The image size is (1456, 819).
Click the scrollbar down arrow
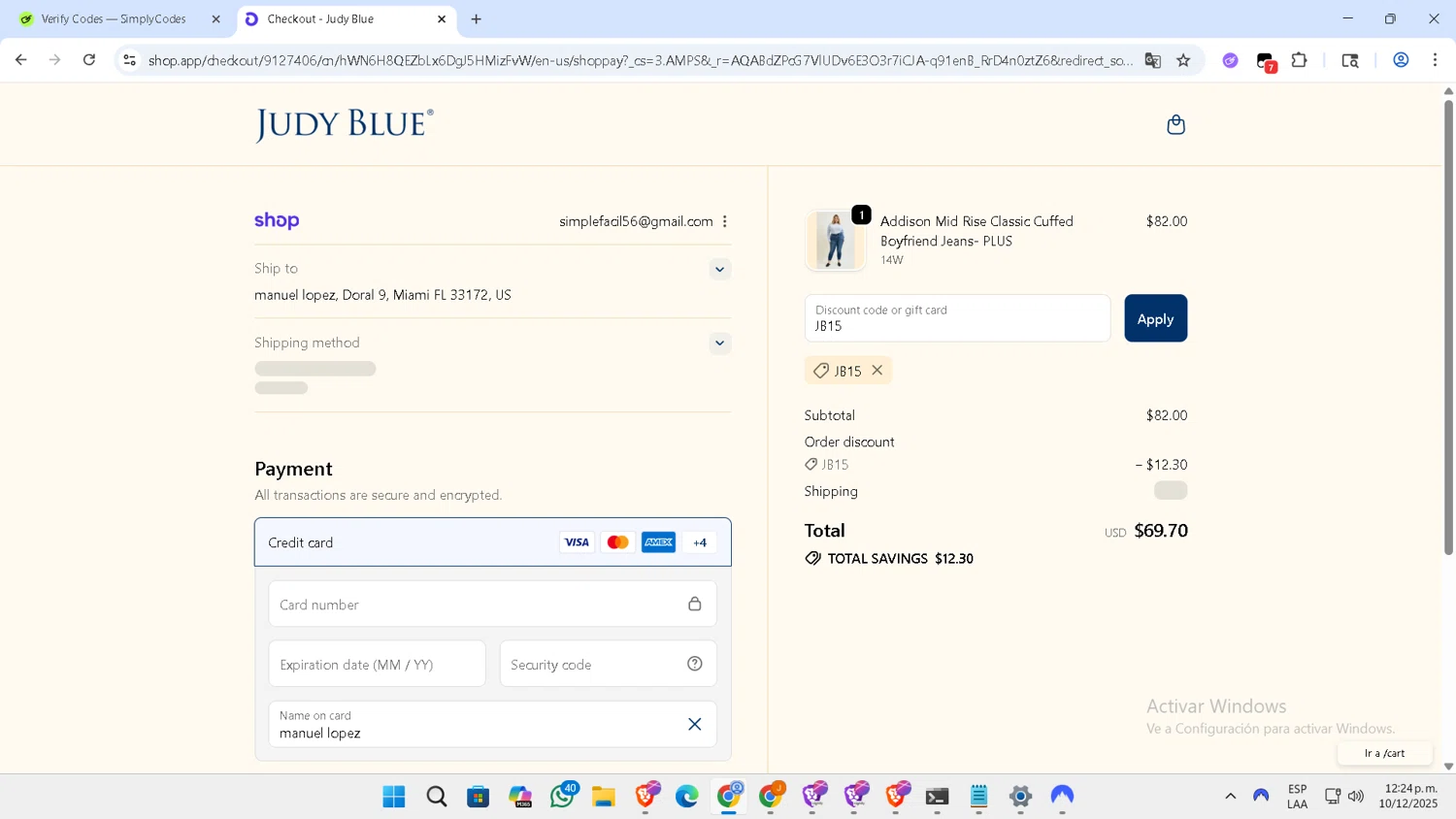[1448, 766]
